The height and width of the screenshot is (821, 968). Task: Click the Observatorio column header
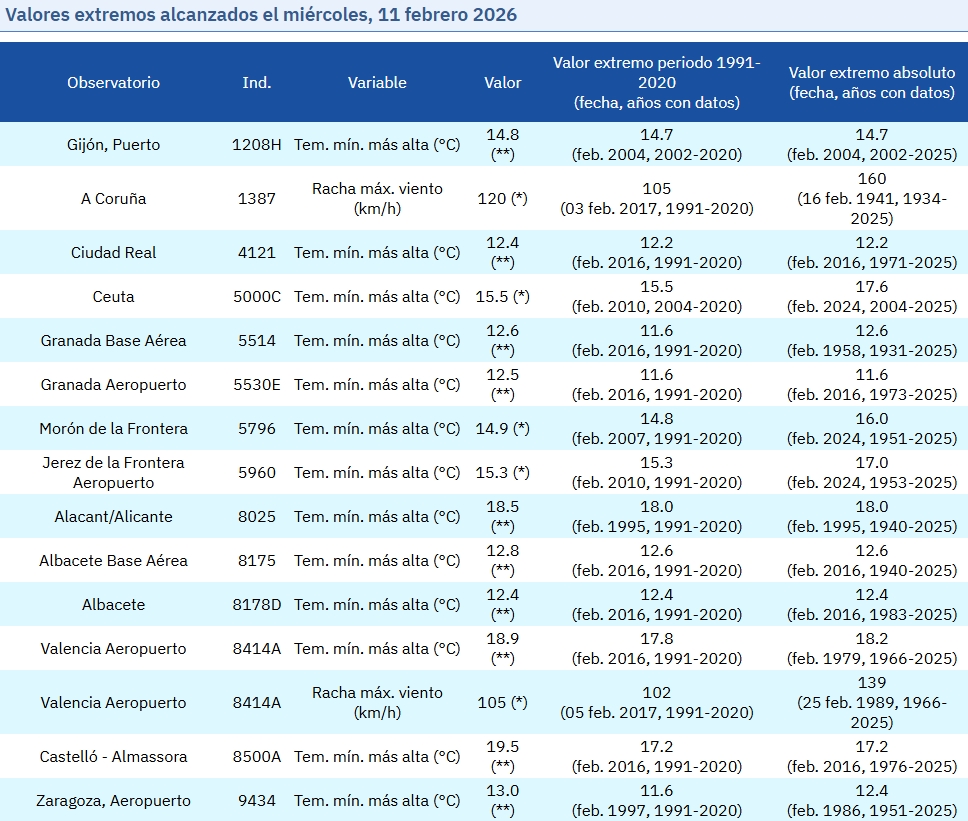coord(113,83)
